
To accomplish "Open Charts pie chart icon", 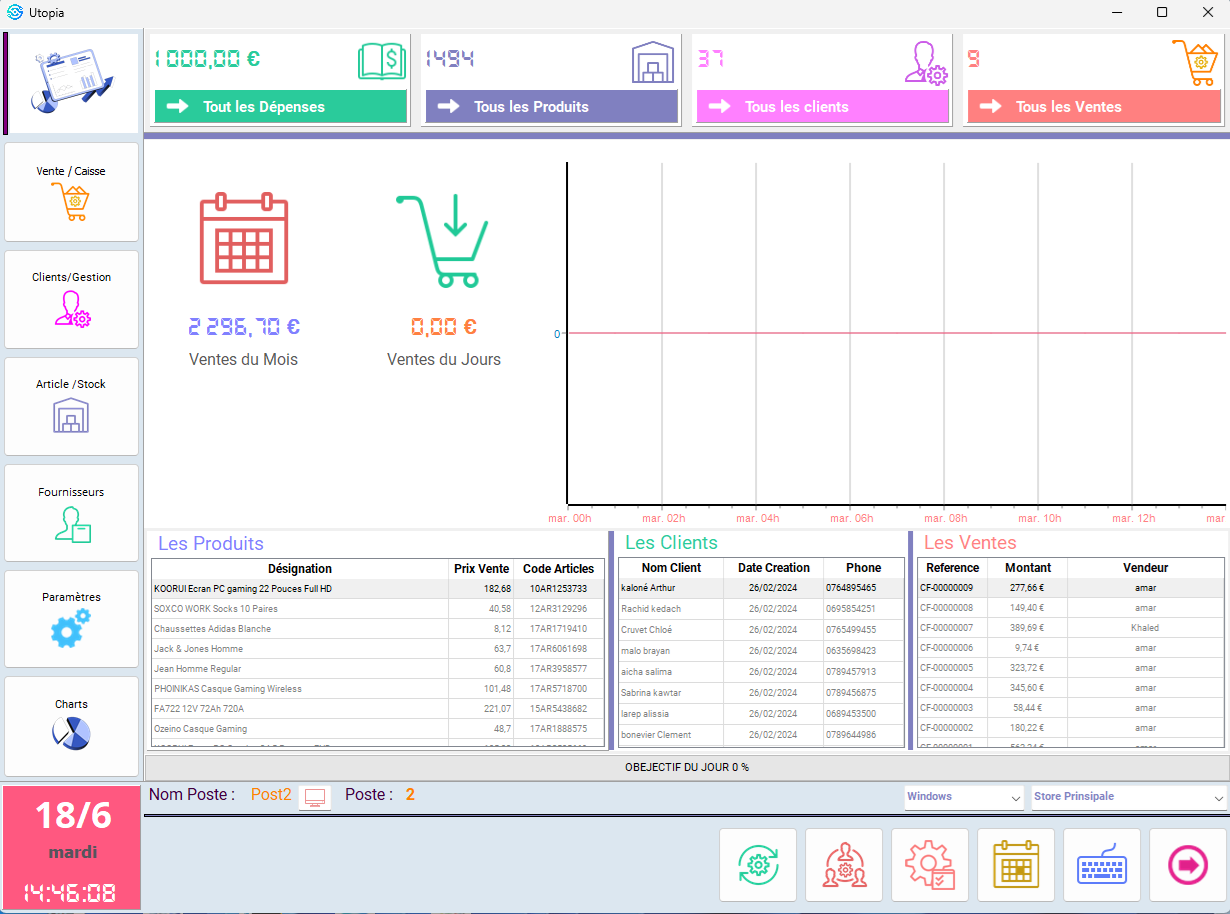I will 71,734.
